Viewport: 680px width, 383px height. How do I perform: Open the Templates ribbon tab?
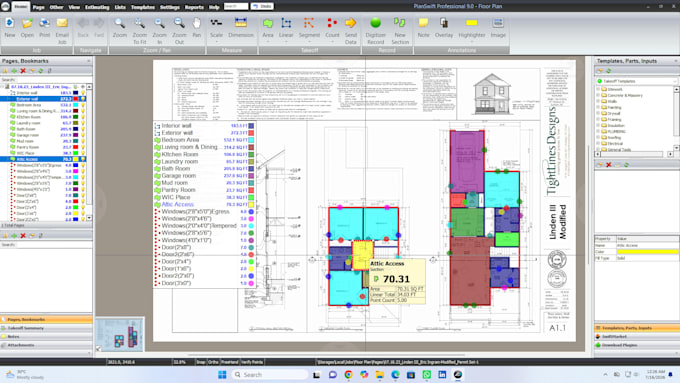[143, 7]
